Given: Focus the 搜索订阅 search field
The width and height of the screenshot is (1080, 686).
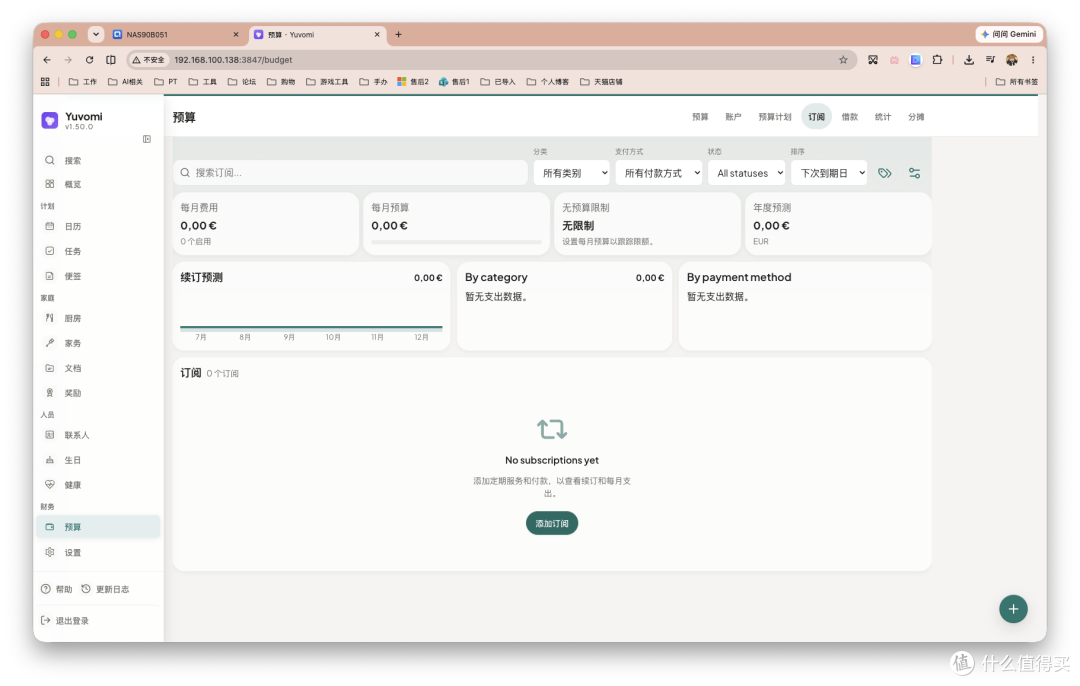Looking at the screenshot, I should point(350,173).
